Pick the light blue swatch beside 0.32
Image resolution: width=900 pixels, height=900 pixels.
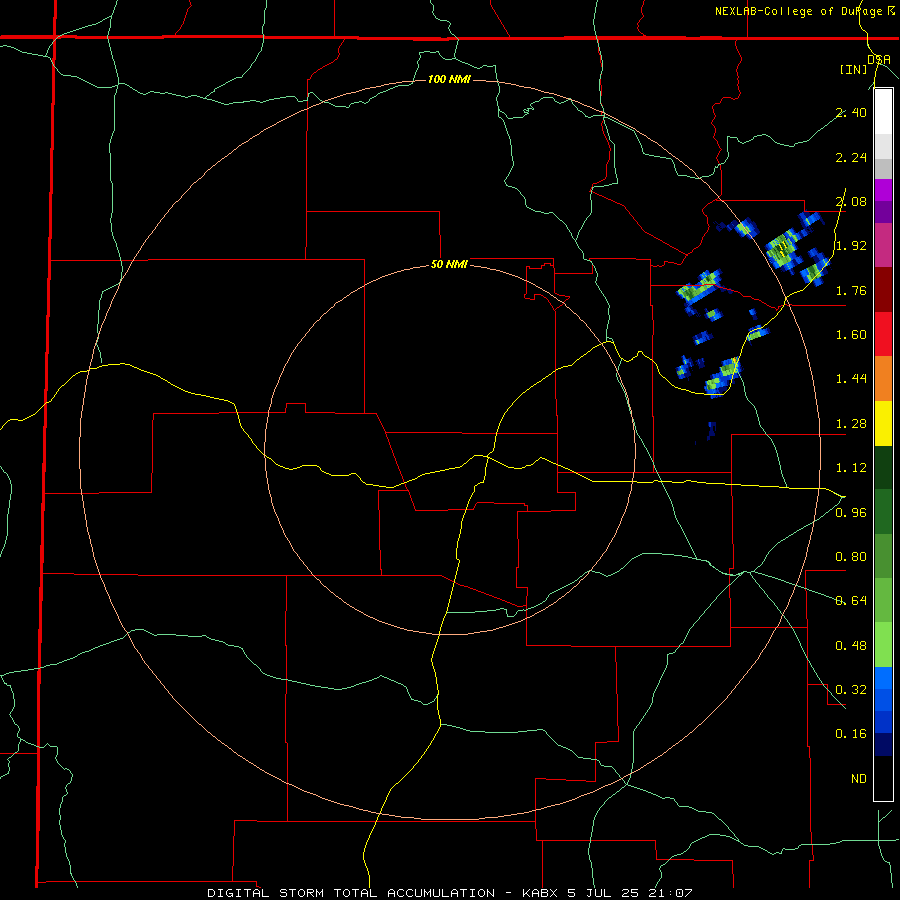883,678
